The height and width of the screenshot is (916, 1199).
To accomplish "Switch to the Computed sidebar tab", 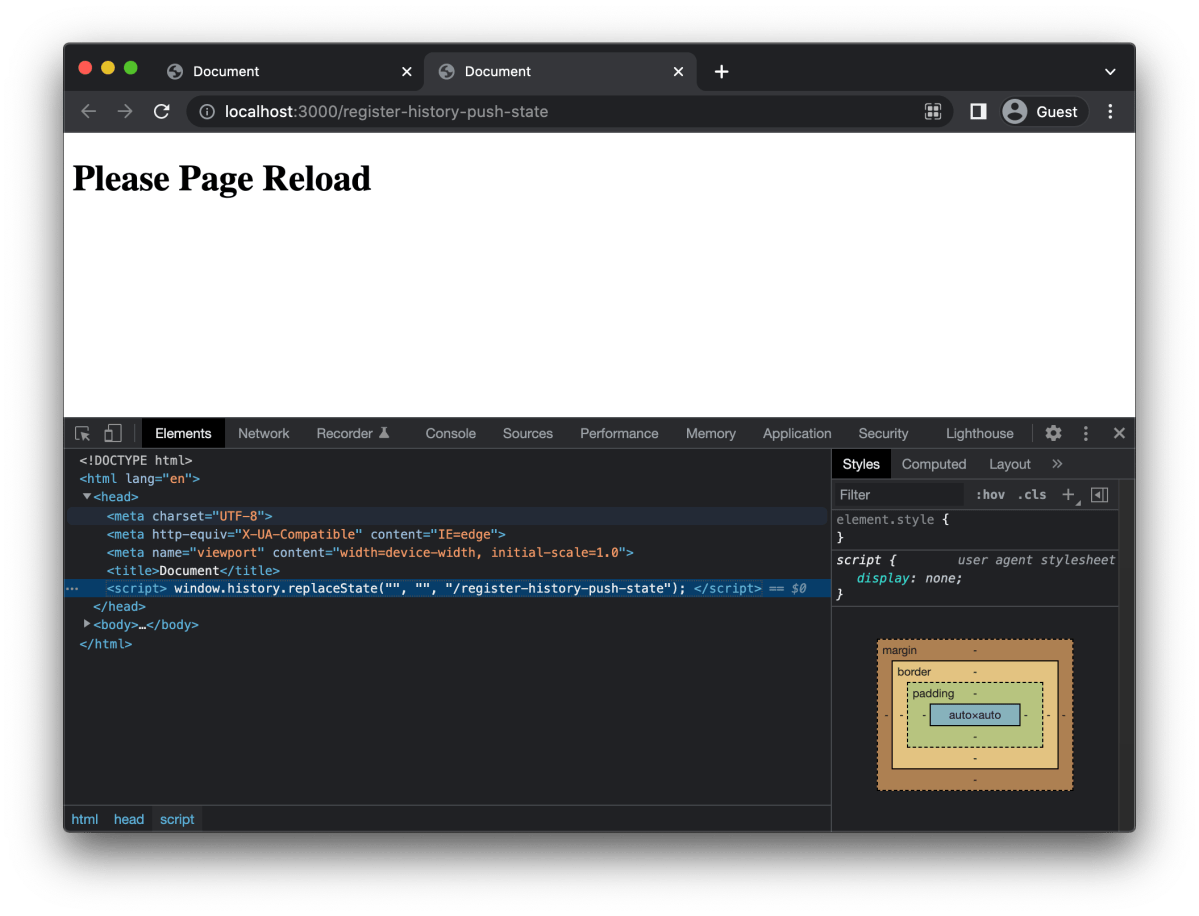I will [x=934, y=464].
